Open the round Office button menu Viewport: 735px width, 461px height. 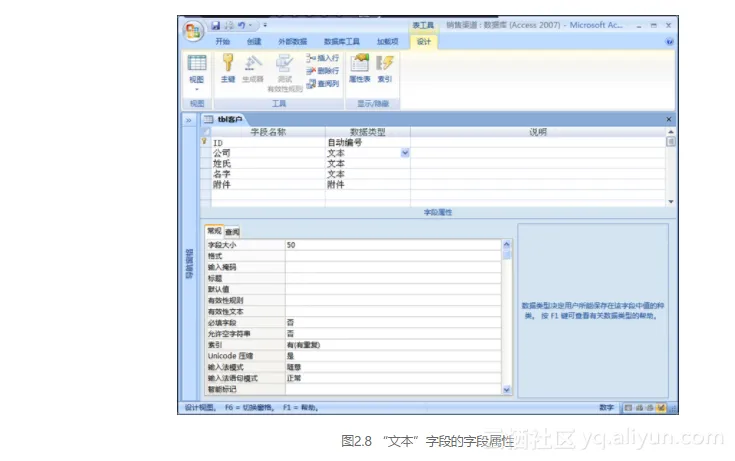(193, 31)
